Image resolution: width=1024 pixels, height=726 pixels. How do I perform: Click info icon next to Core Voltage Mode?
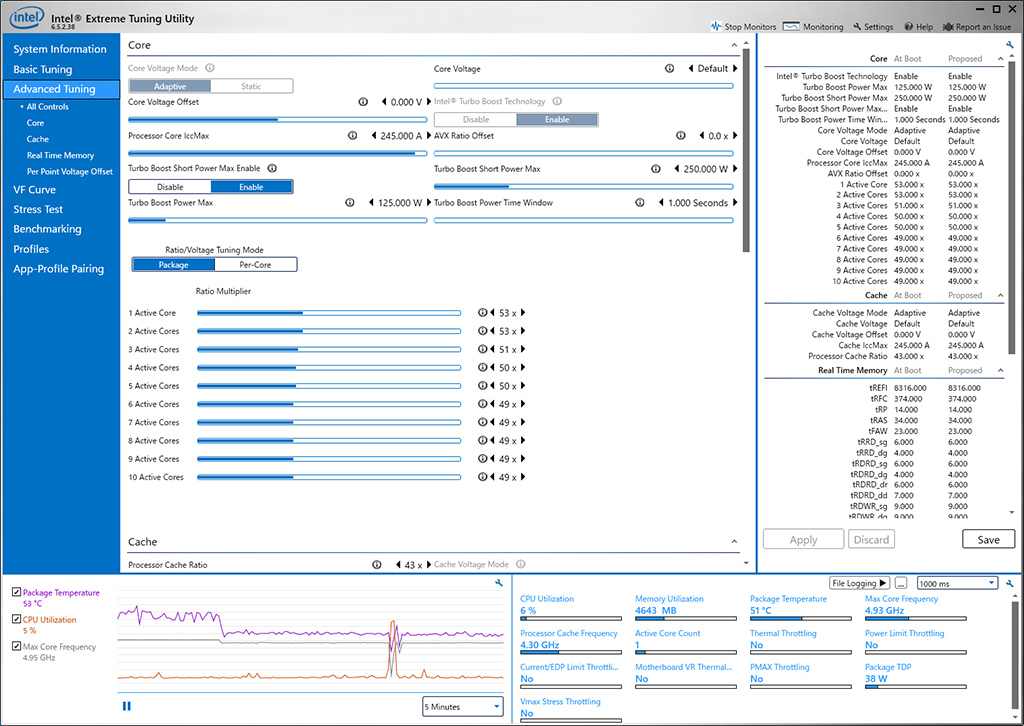coord(210,68)
